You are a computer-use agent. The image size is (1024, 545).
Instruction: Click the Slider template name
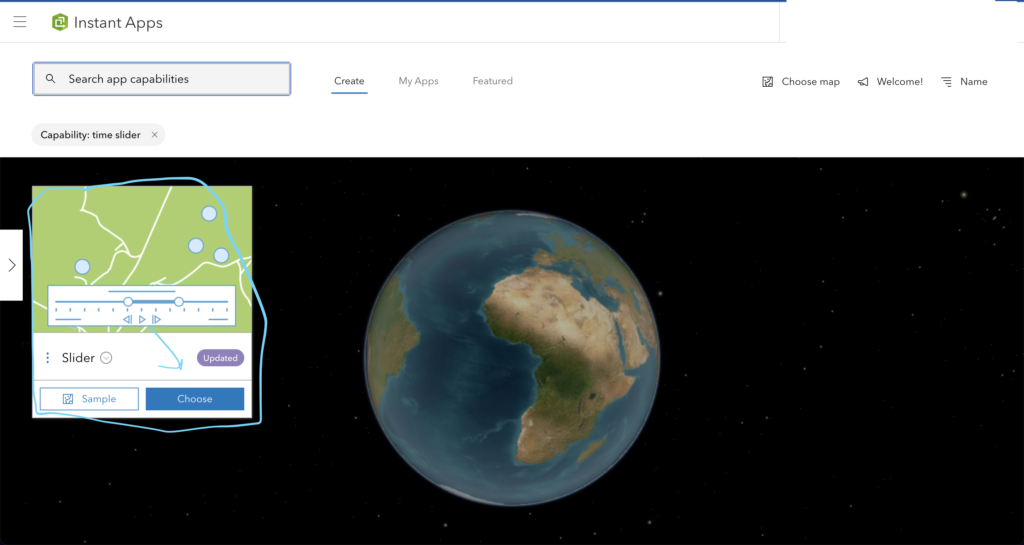pyautogui.click(x=78, y=358)
